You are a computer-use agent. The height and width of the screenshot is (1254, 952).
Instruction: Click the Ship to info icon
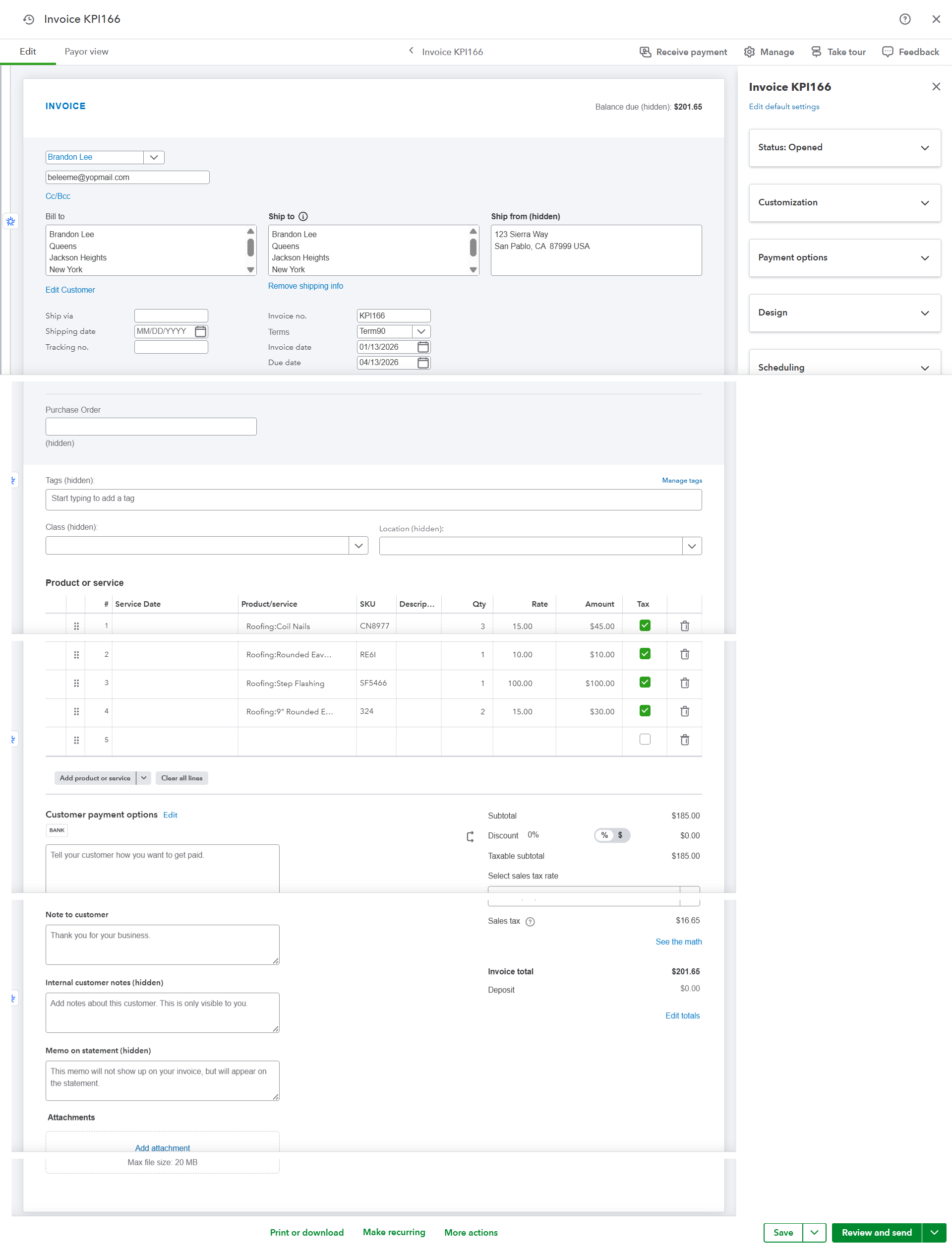coord(303,217)
